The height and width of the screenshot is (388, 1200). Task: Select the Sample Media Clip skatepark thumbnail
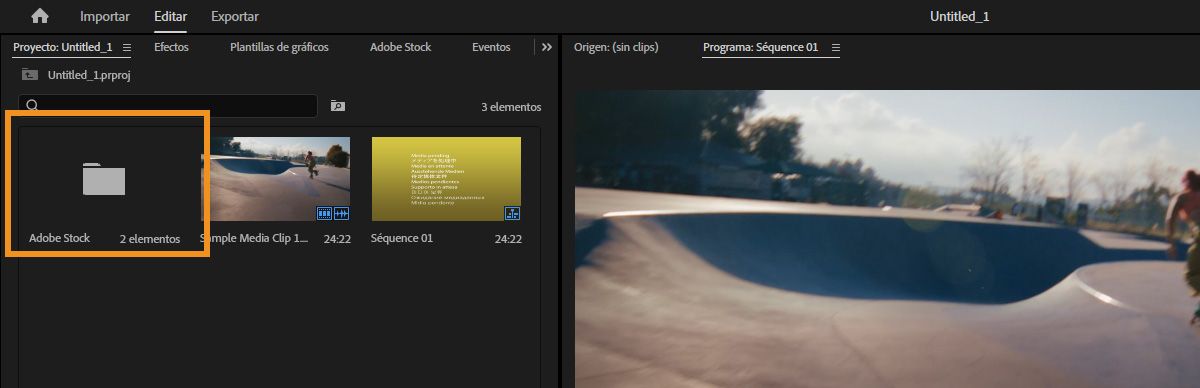[x=276, y=179]
